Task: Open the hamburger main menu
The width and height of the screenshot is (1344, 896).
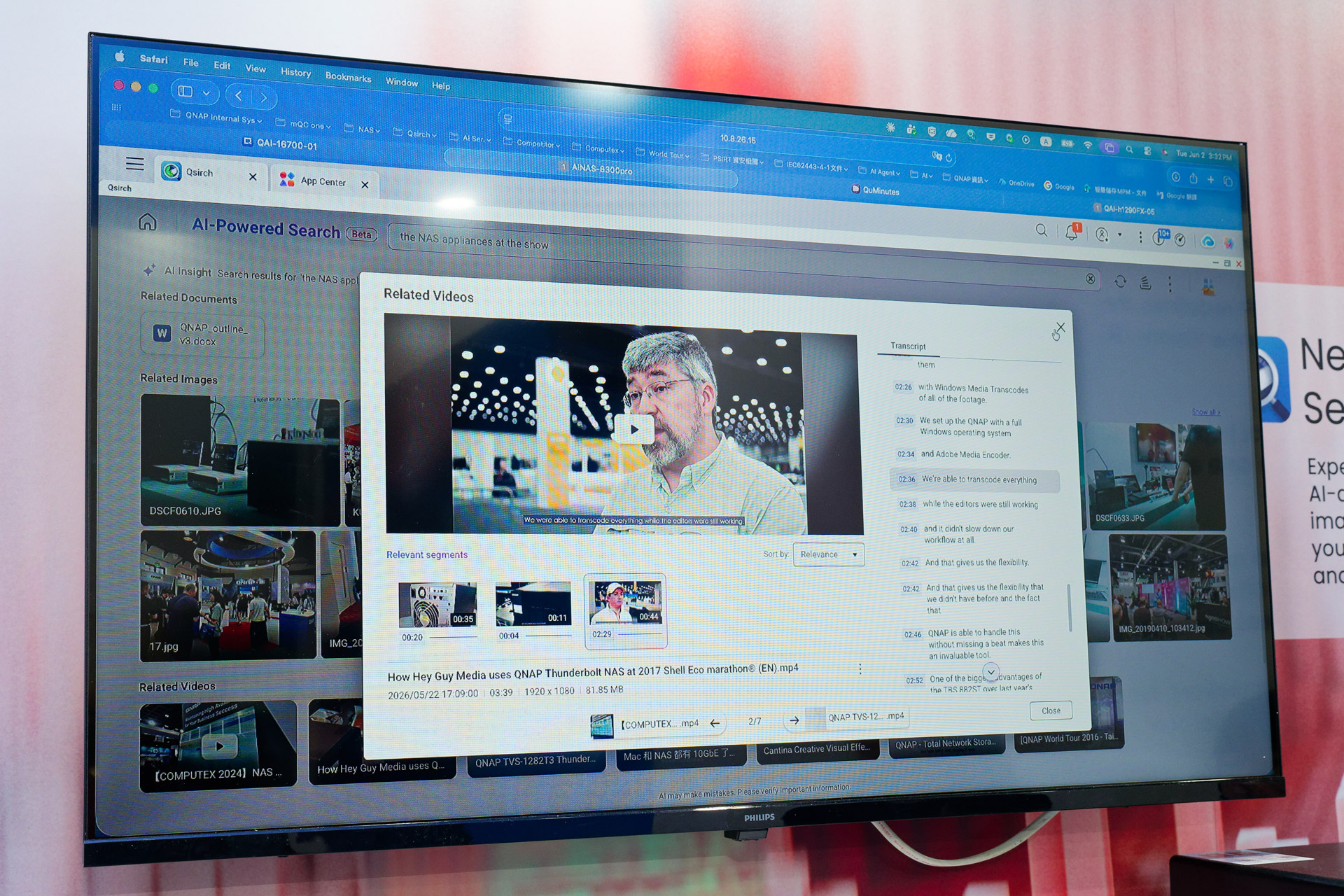Action: [134, 164]
